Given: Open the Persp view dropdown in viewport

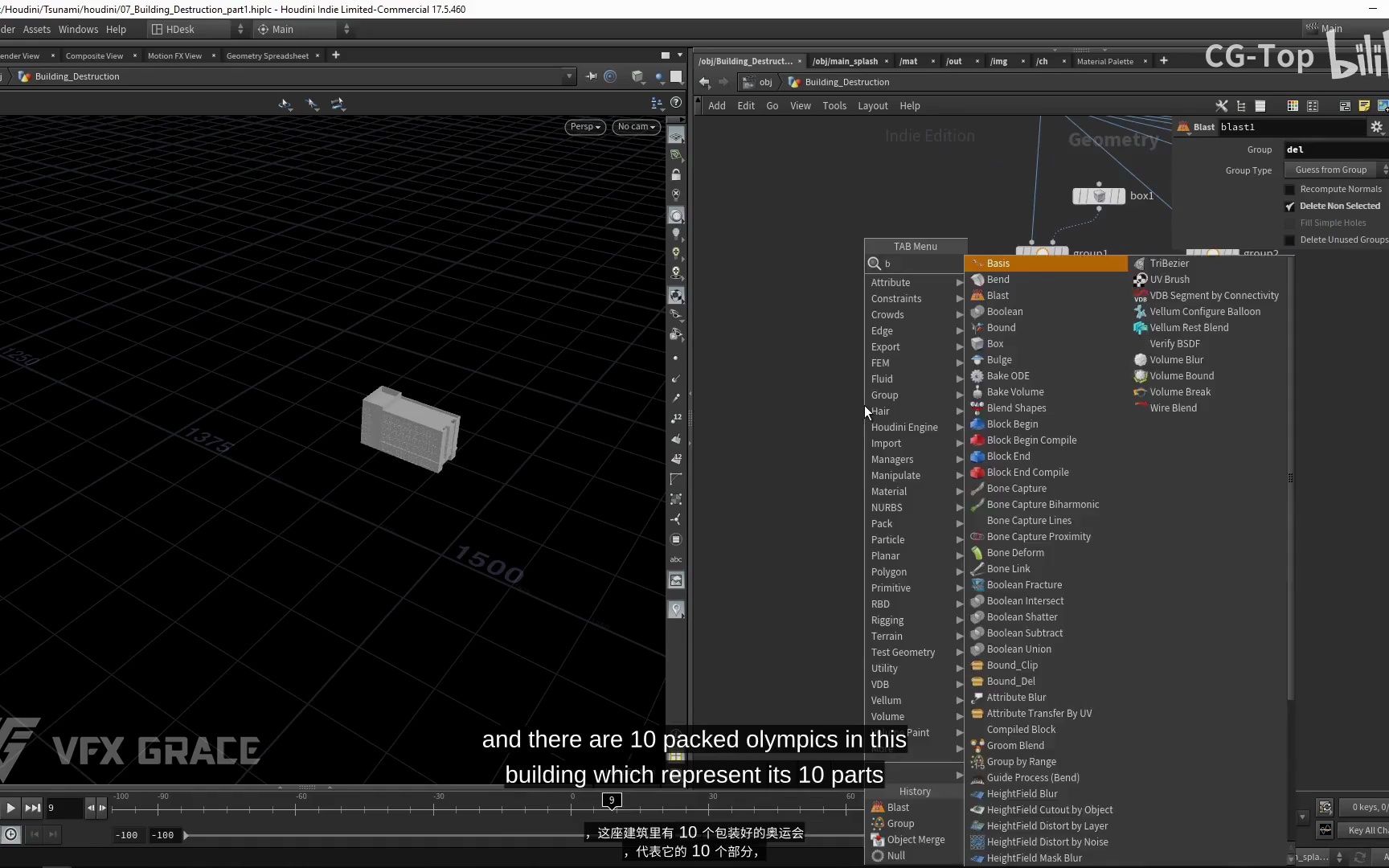Looking at the screenshot, I should click(x=584, y=127).
